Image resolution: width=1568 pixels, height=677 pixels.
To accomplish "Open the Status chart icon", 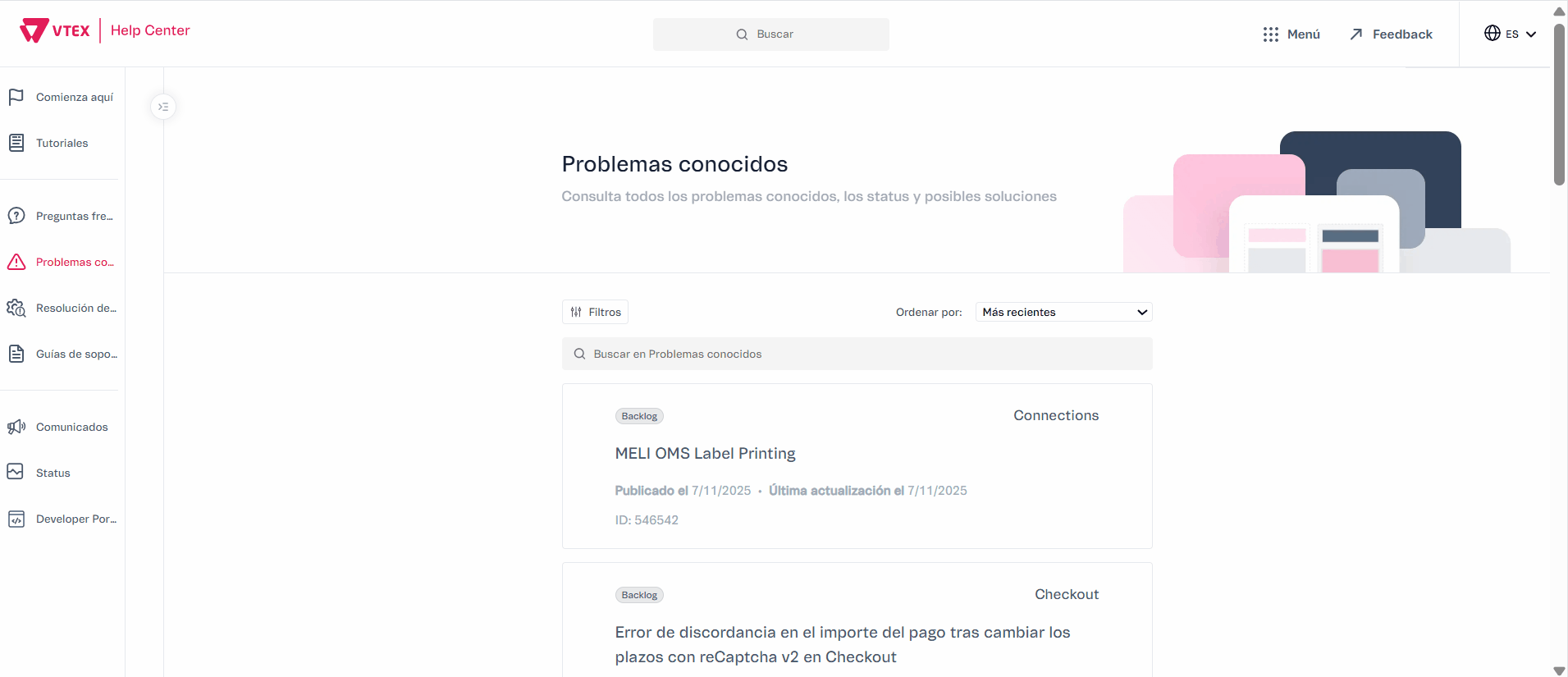I will [x=16, y=472].
